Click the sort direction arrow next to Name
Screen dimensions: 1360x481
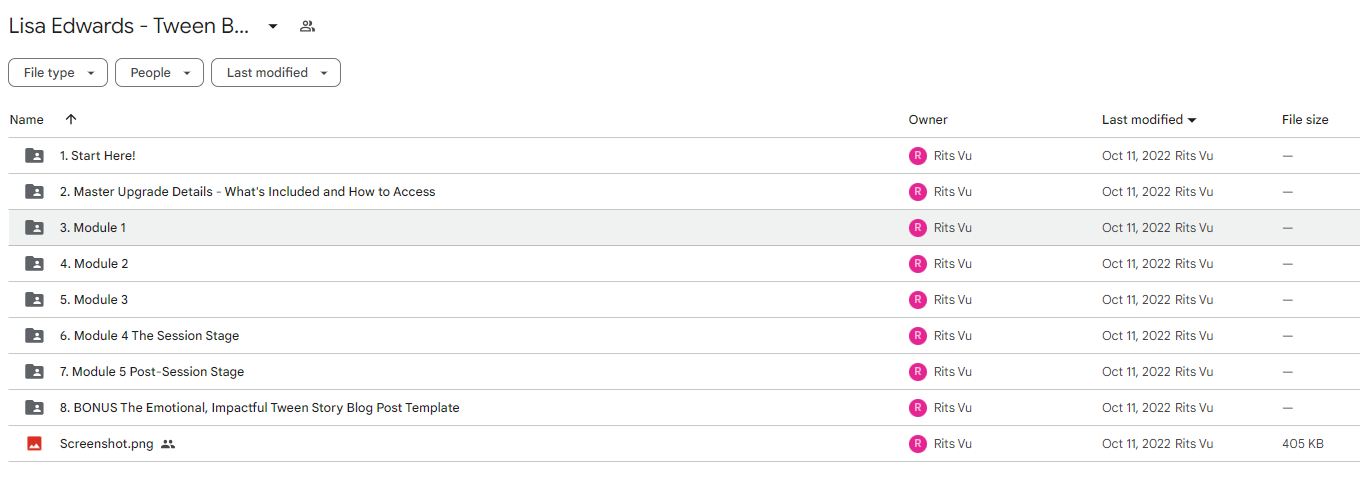pyautogui.click(x=70, y=119)
